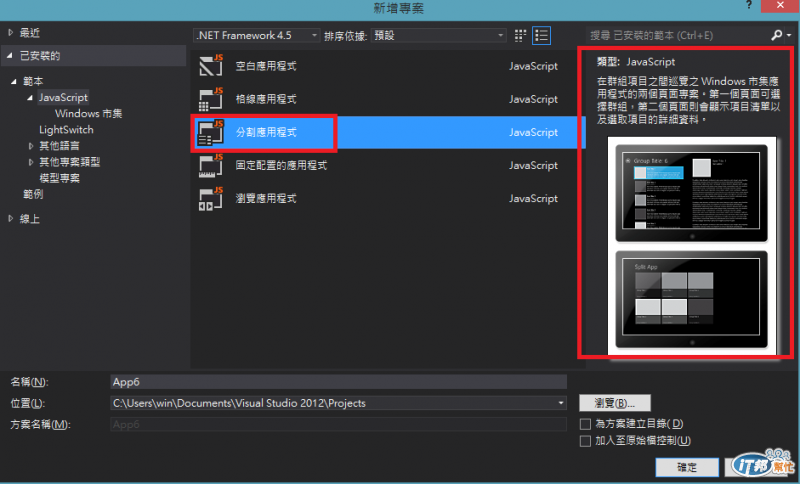Collapse the 範本 tree node
This screenshot has width=800, height=484.
point(14,81)
